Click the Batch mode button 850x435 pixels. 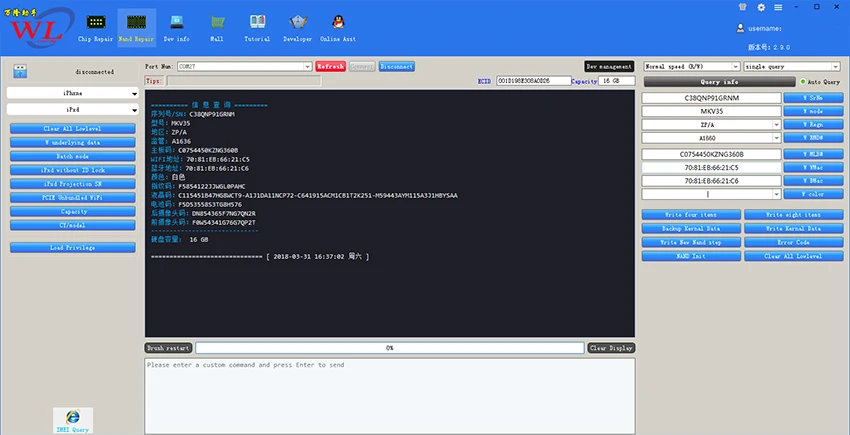[x=73, y=156]
